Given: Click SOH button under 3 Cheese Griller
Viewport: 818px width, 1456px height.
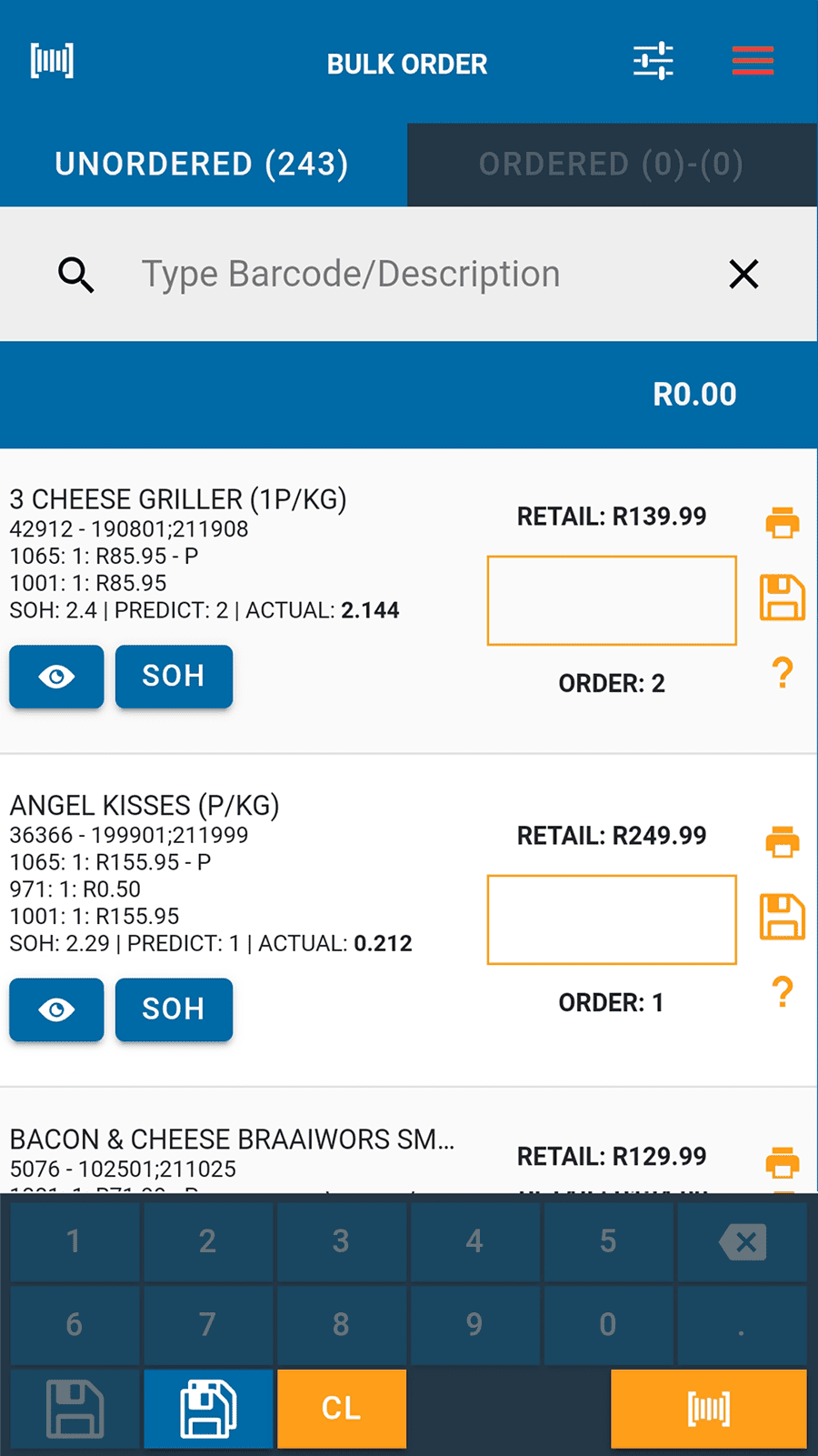Looking at the screenshot, I should pos(174,677).
